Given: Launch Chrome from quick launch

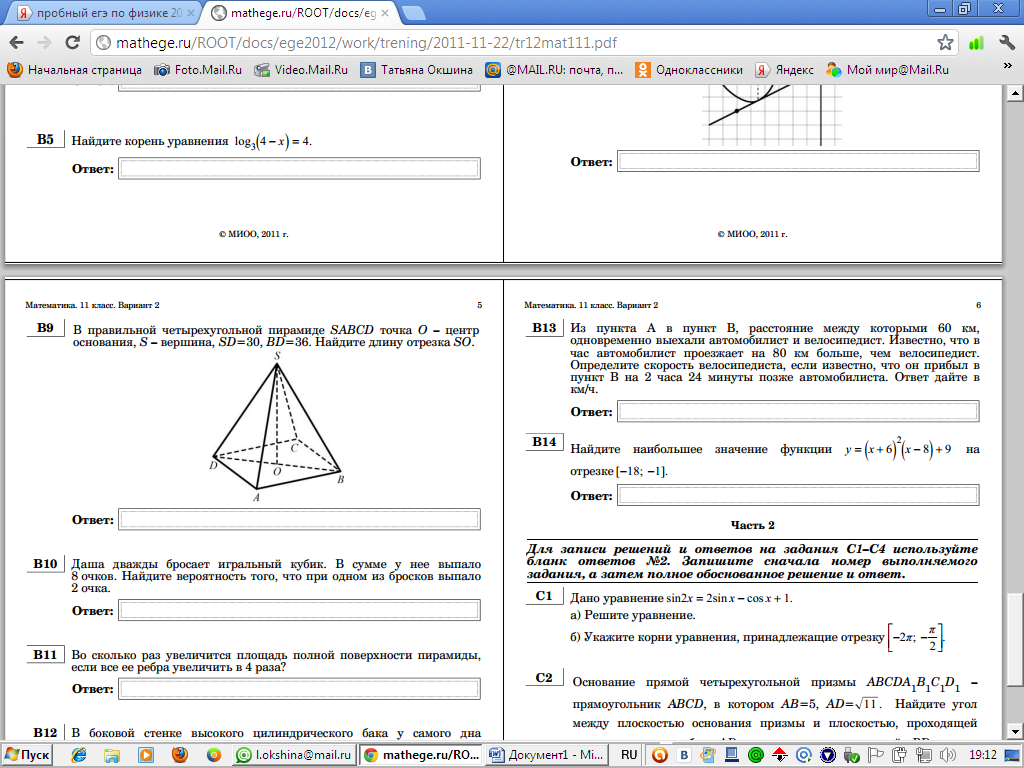Looking at the screenshot, I should 213,755.
